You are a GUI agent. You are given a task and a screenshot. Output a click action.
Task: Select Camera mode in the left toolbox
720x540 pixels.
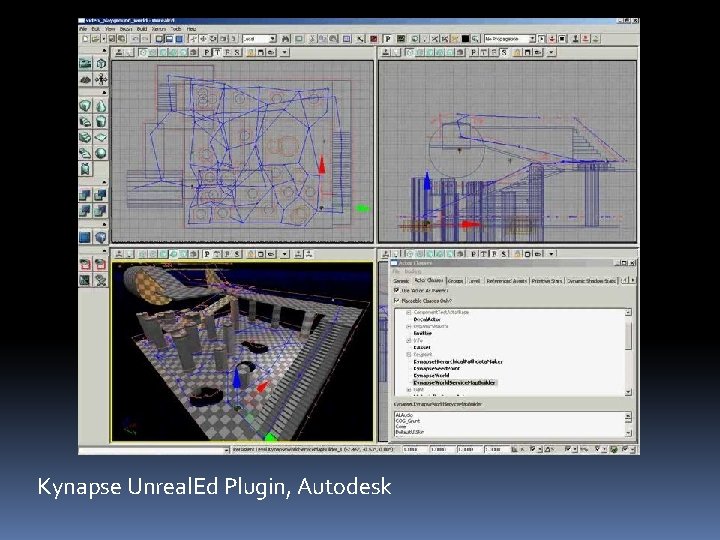tap(85, 63)
